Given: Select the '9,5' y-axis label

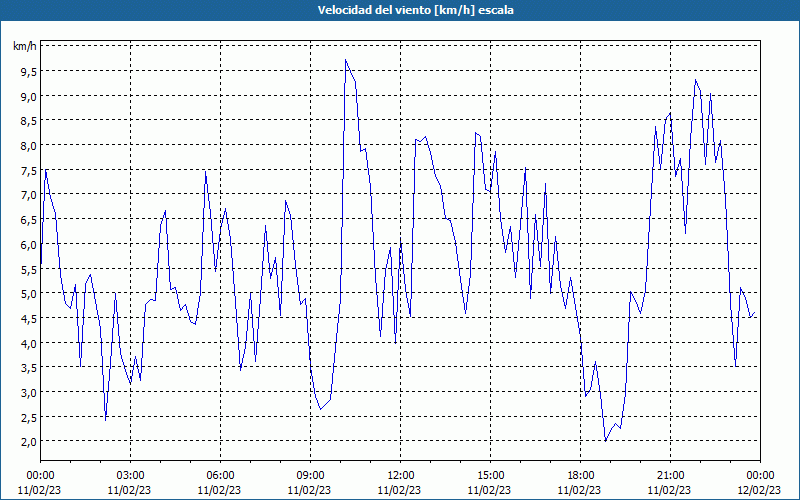Looking at the screenshot, I should coord(29,71).
